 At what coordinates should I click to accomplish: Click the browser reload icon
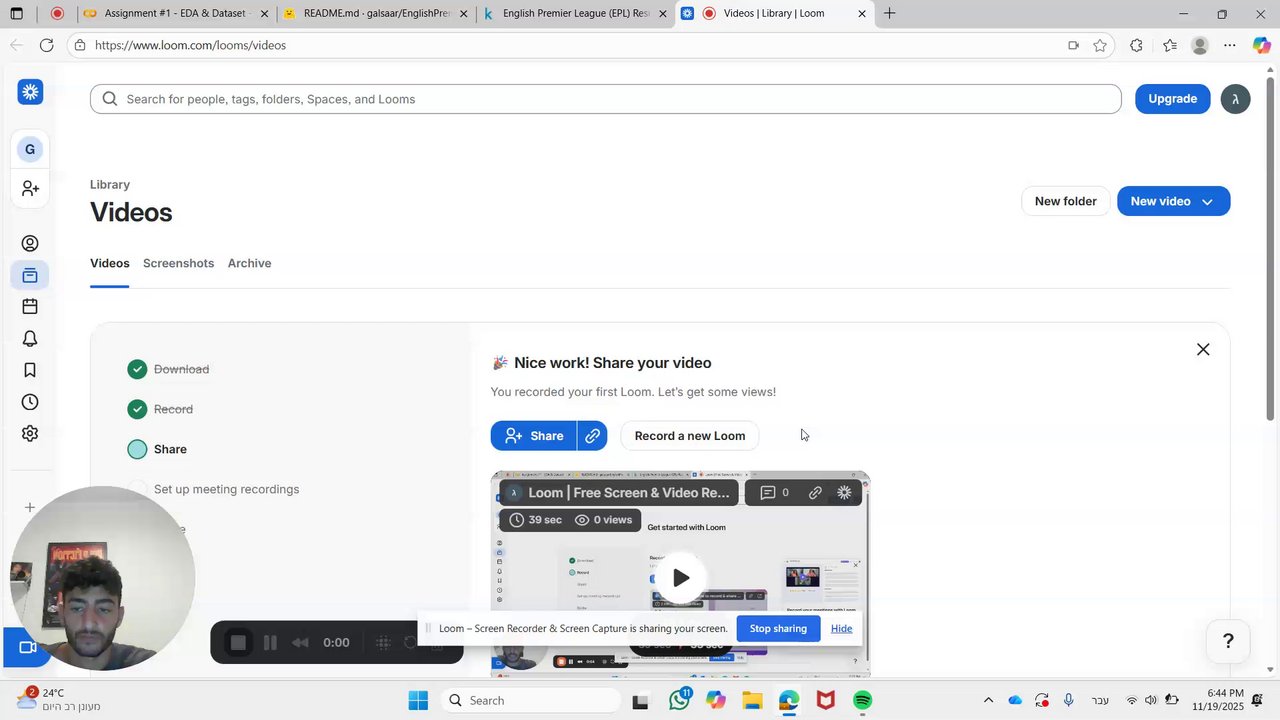pyautogui.click(x=46, y=45)
